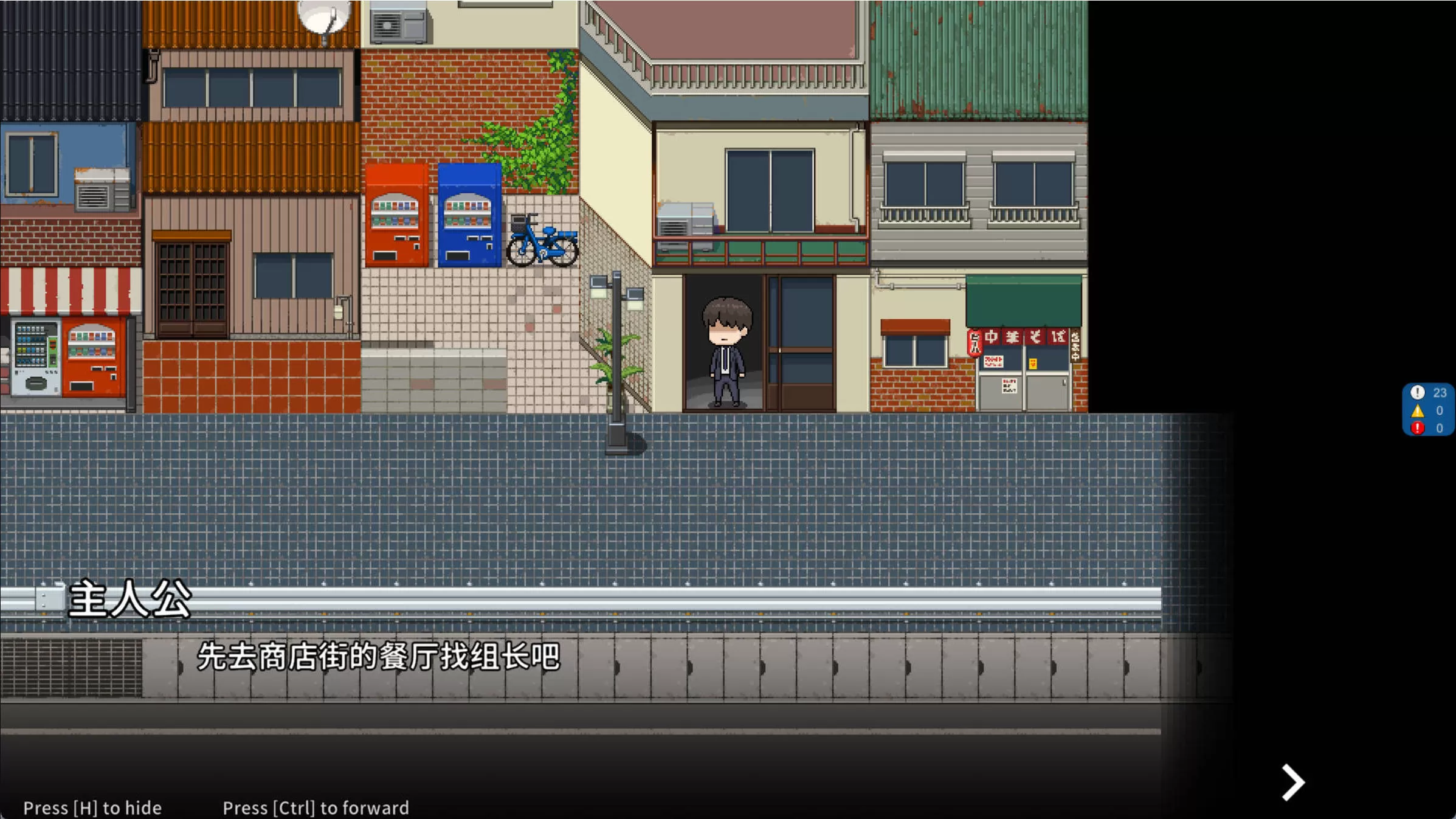Click the white vending machine under striped awning
1456x819 pixels.
(36, 358)
